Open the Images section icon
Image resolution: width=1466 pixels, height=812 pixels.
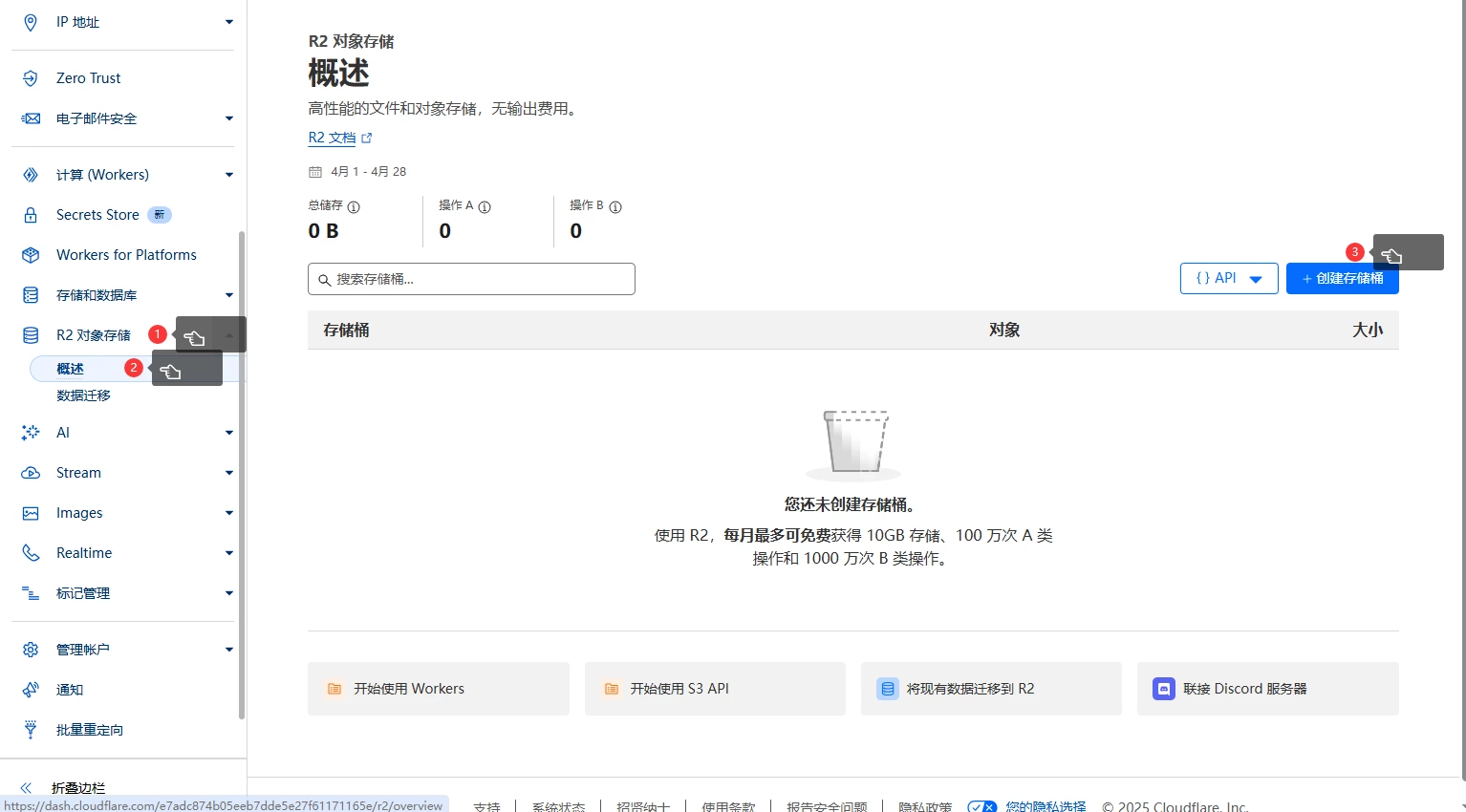[30, 512]
